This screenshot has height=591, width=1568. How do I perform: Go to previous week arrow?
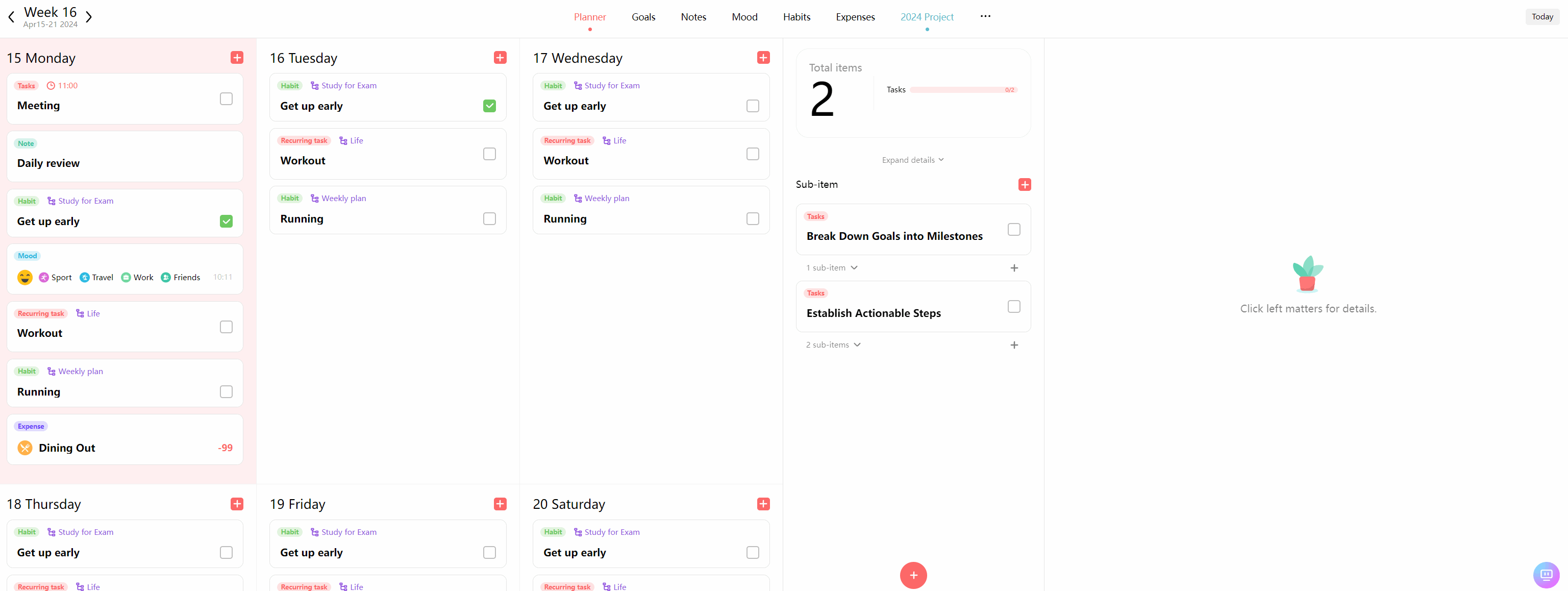coord(11,17)
